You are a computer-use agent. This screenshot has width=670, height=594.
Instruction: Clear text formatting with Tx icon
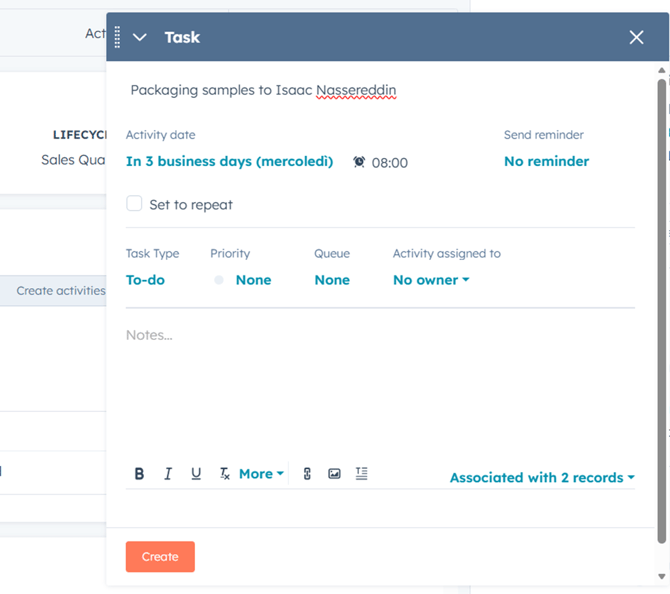[x=225, y=474]
